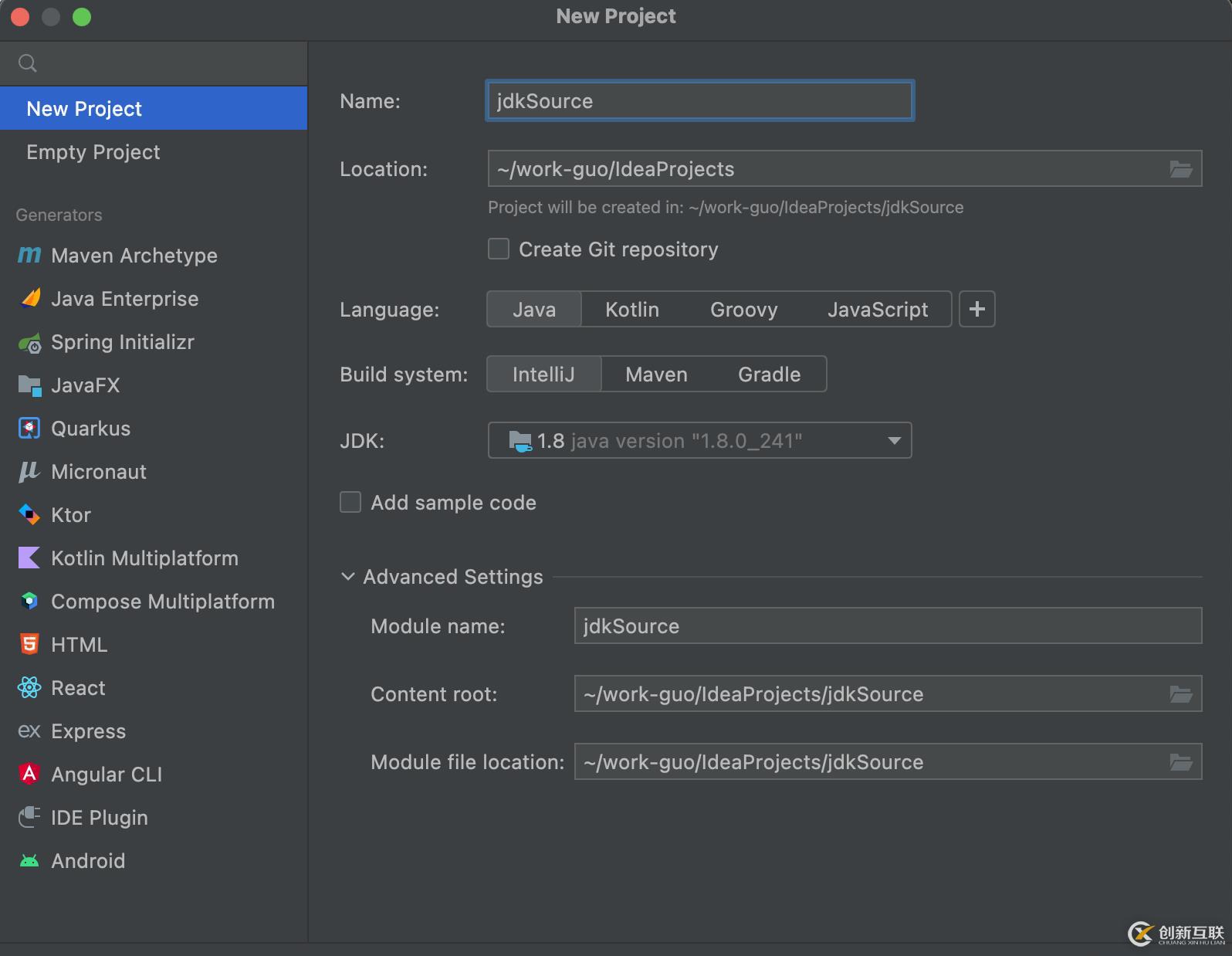The width and height of the screenshot is (1232, 956).
Task: Choose Android generator
Action: (154, 860)
